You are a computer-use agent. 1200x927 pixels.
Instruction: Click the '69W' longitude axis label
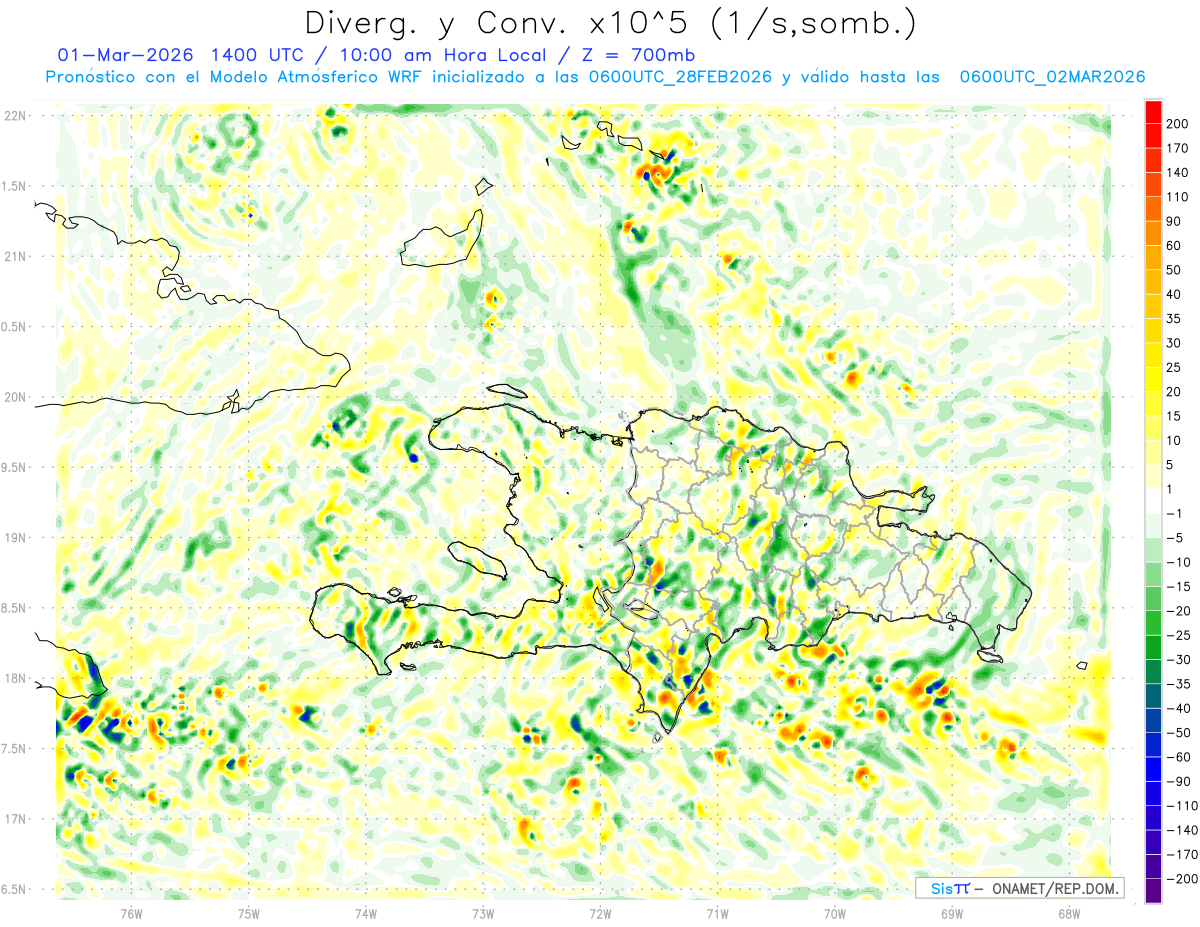tap(951, 913)
